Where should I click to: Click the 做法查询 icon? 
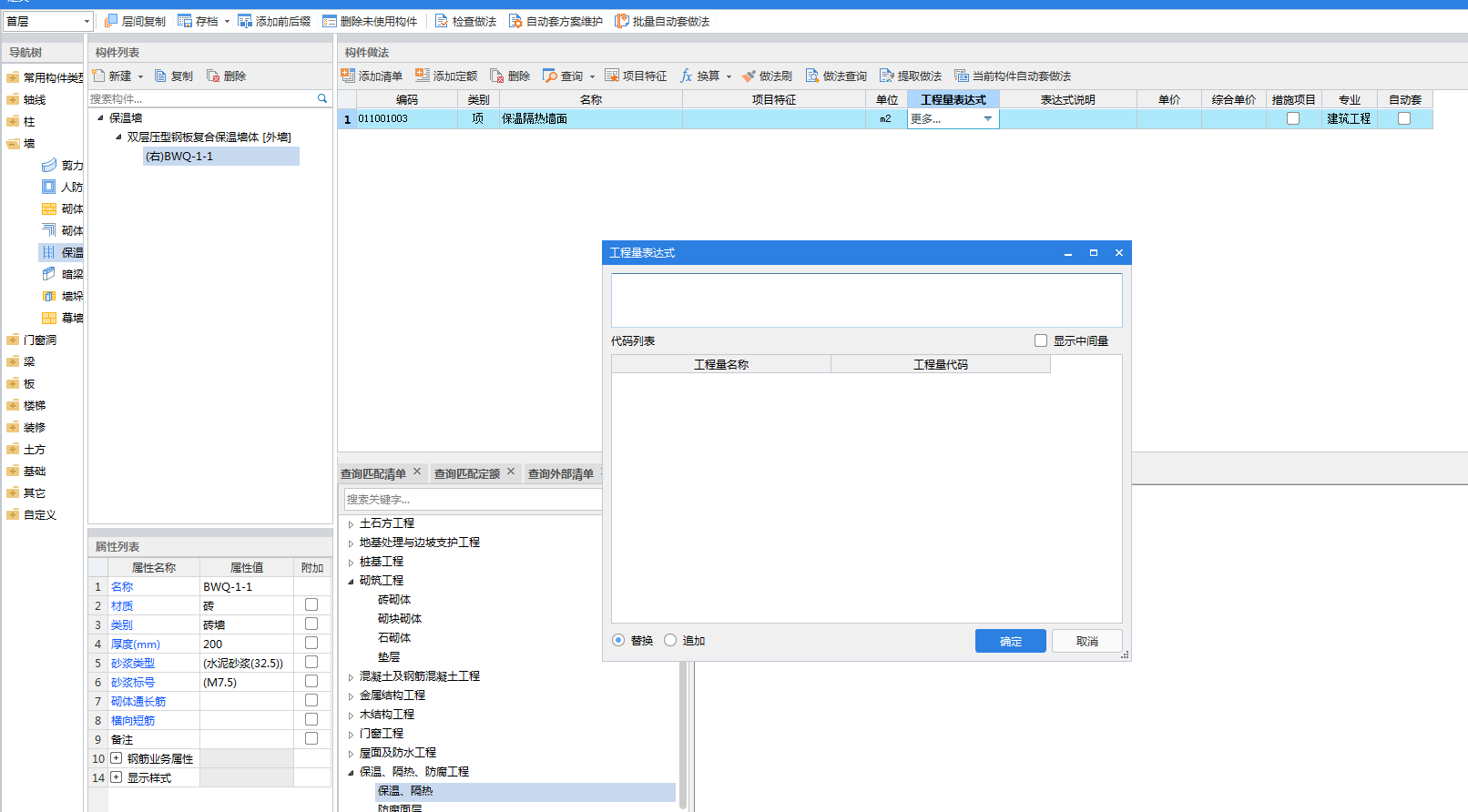pyautogui.click(x=812, y=76)
